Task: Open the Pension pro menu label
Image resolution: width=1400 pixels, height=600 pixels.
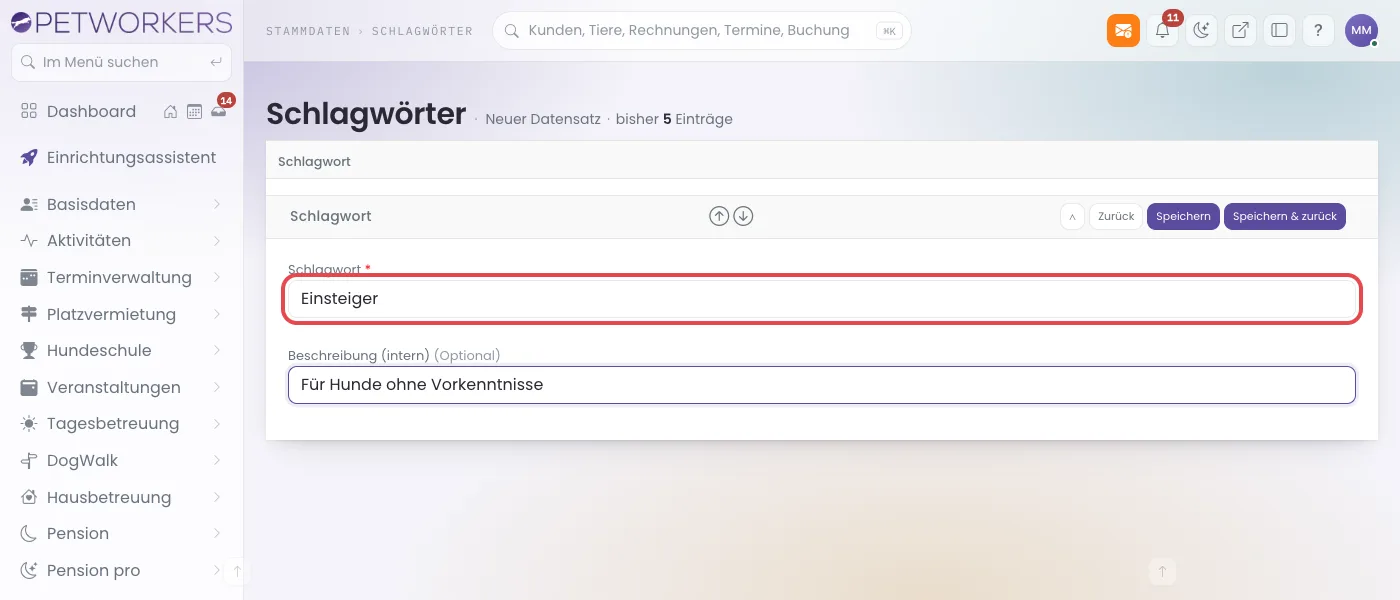Action: click(x=94, y=570)
